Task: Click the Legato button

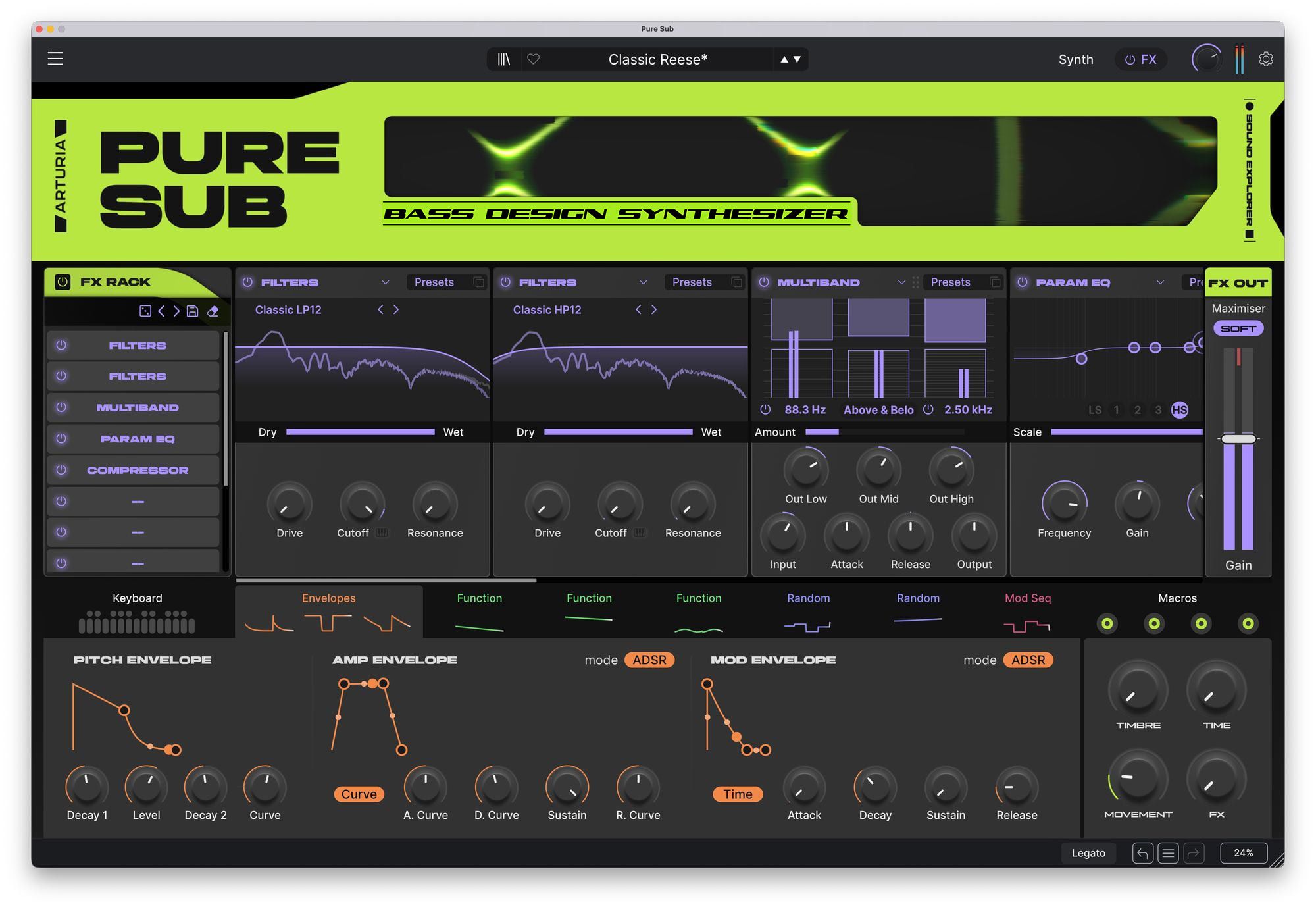Action: (1088, 854)
